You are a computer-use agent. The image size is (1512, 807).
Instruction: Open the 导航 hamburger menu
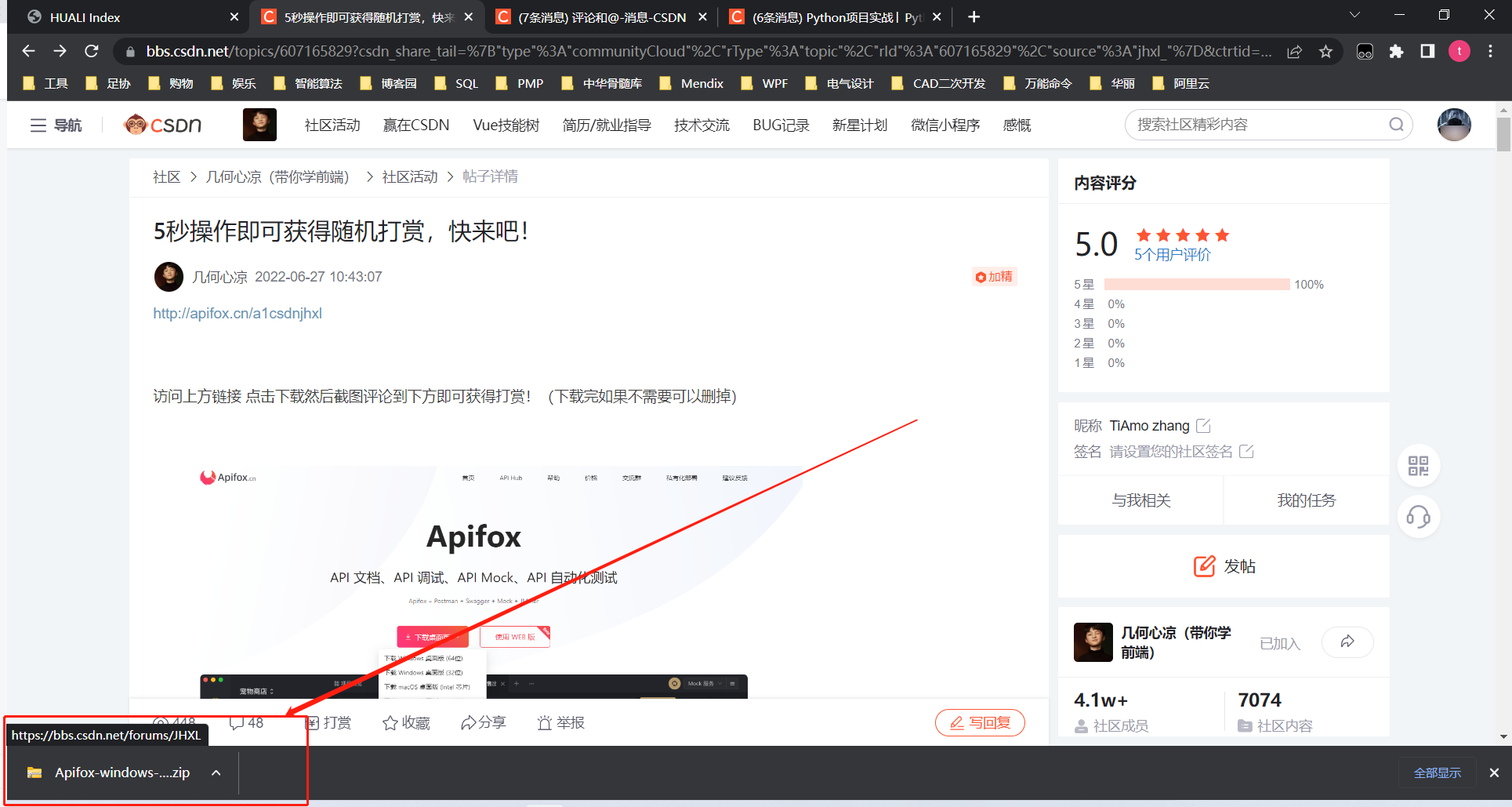[56, 125]
